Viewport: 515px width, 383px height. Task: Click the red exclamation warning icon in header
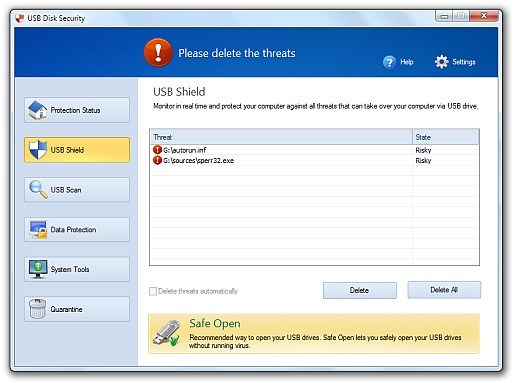point(158,53)
